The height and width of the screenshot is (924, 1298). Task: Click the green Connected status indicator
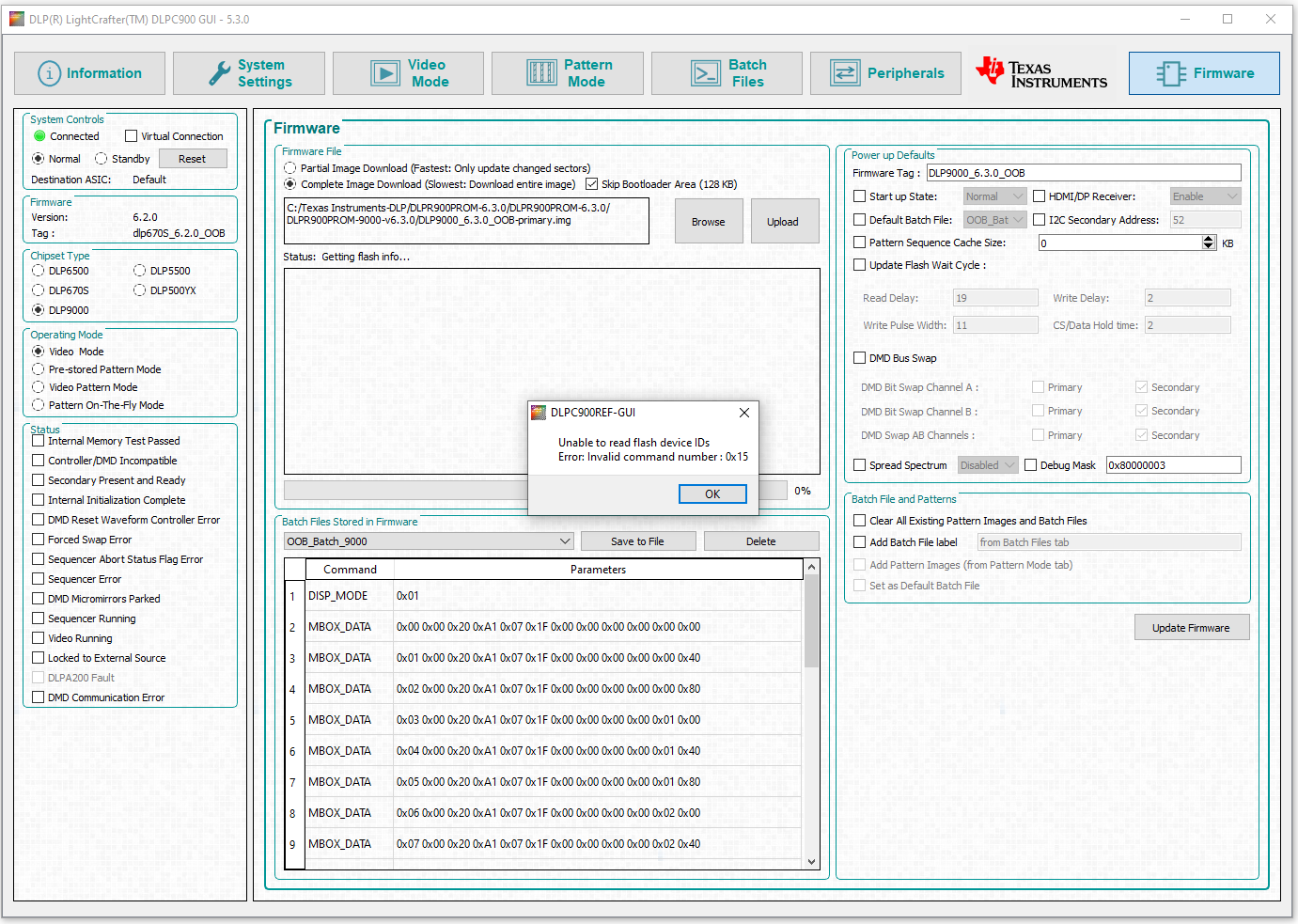pos(39,136)
